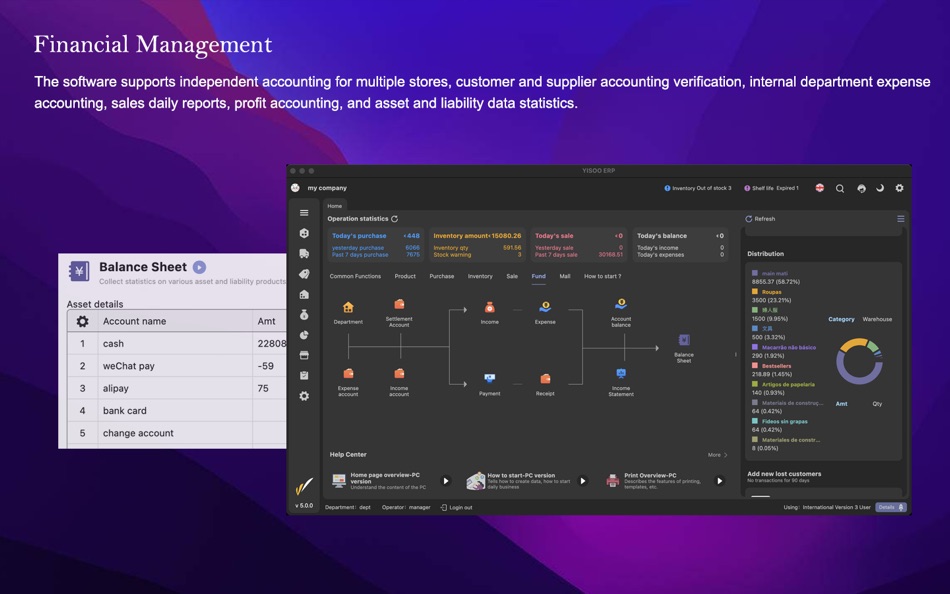Viewport: 950px width, 594px height.
Task: Open the Expense icon in flowchart
Action: point(545,307)
